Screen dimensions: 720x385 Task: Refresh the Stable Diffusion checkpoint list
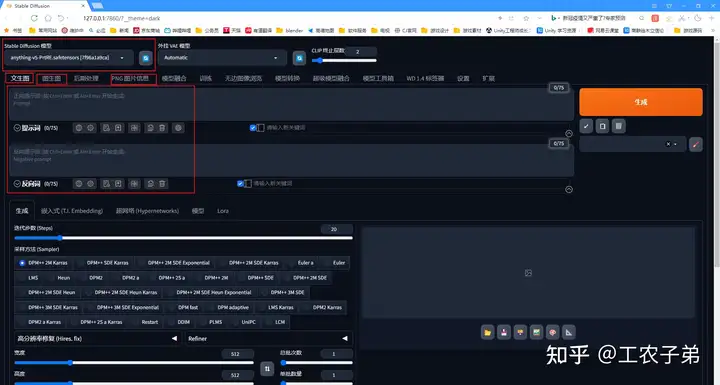click(x=146, y=58)
